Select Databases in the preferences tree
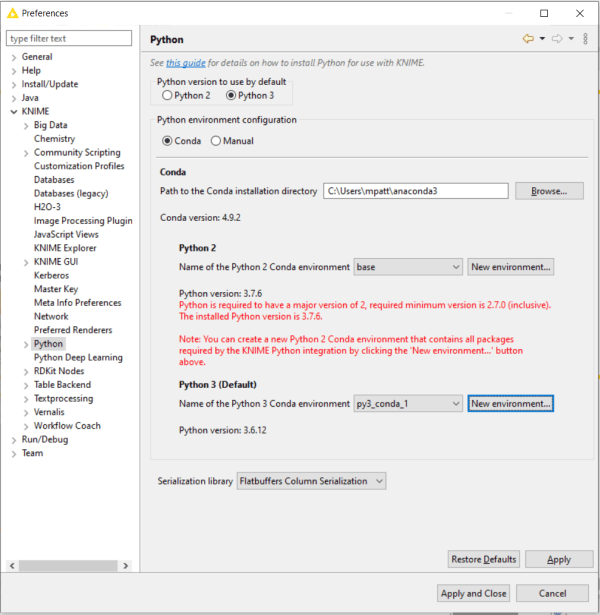The image size is (600, 615). [54, 180]
